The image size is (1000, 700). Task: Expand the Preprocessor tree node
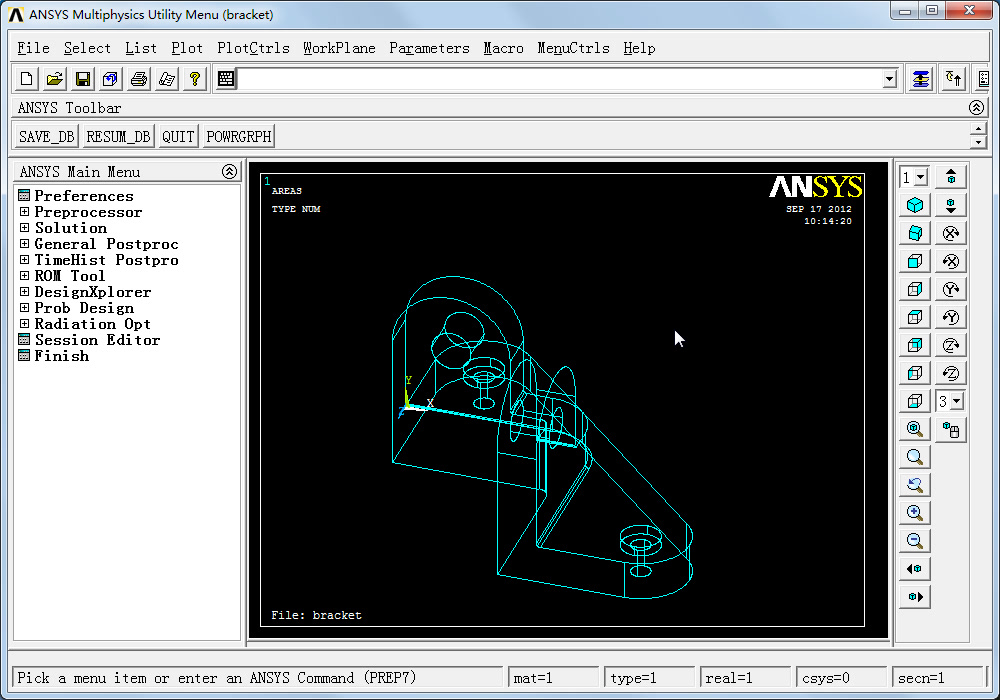(25, 212)
